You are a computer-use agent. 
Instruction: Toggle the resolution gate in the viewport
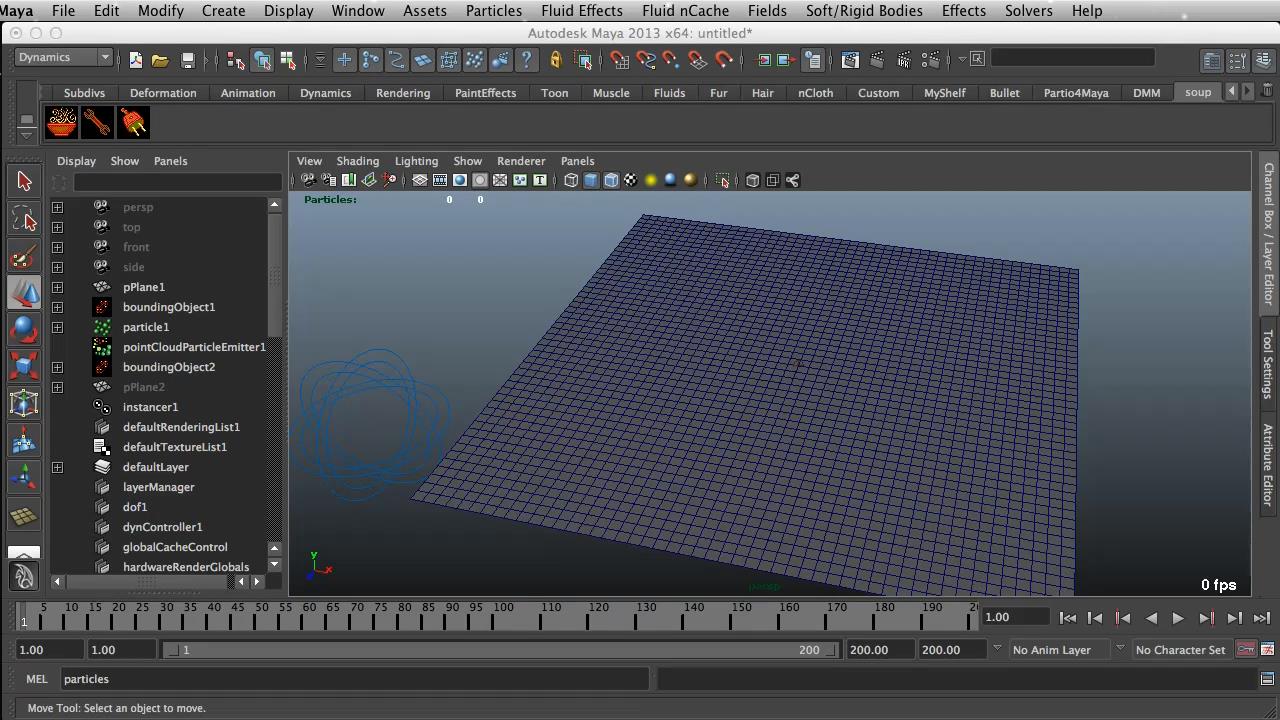coord(460,180)
